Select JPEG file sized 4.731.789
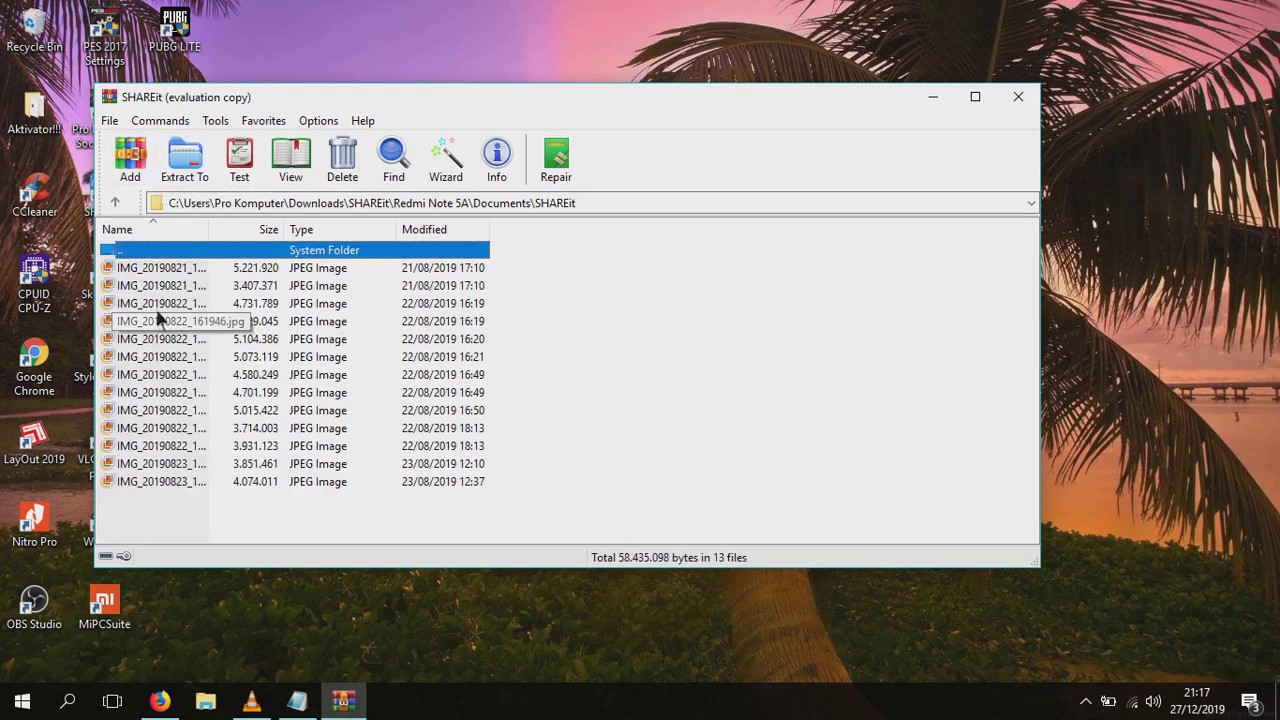 (x=294, y=304)
